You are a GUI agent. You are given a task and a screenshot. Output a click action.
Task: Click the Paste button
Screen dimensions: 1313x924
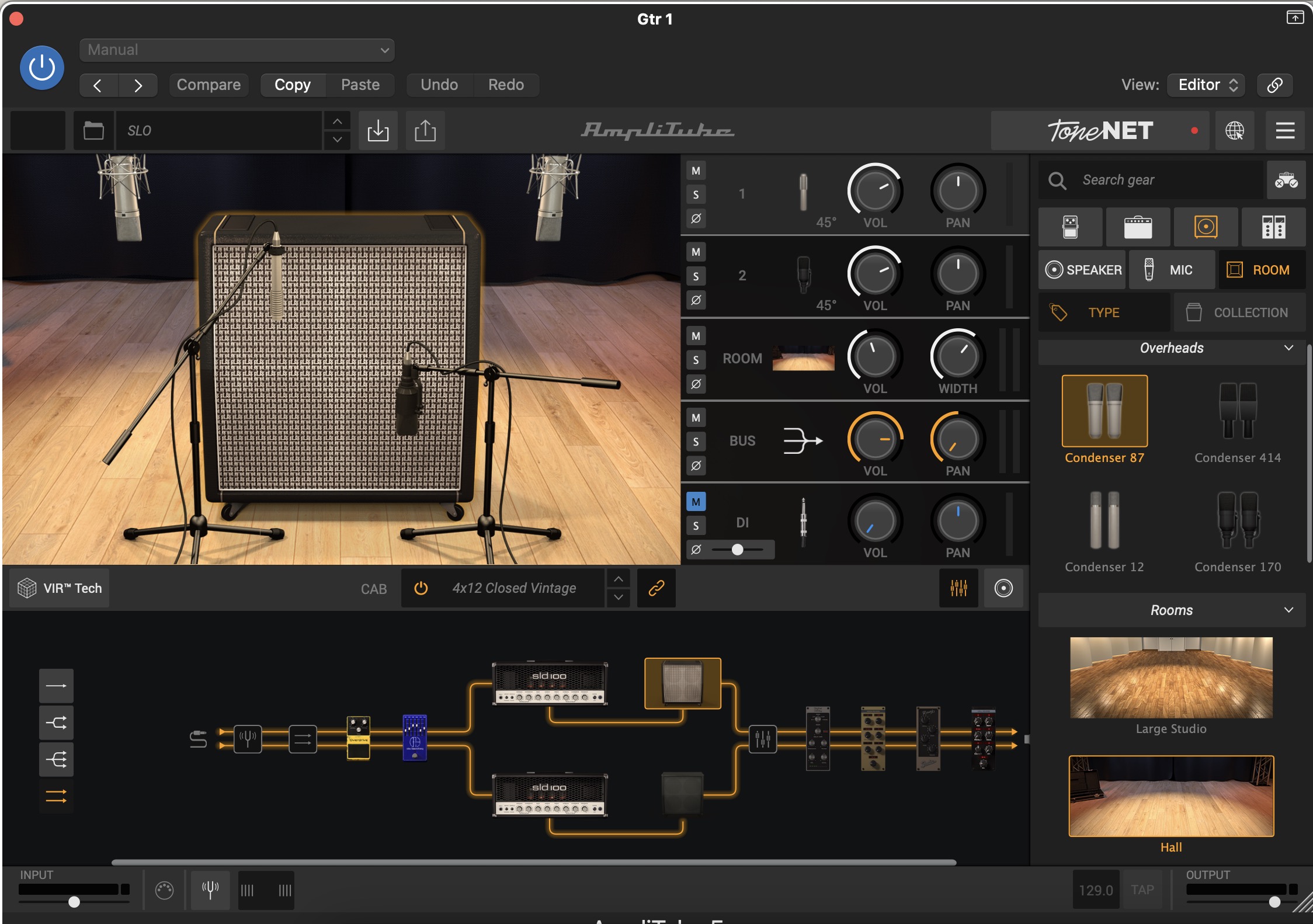coord(360,85)
